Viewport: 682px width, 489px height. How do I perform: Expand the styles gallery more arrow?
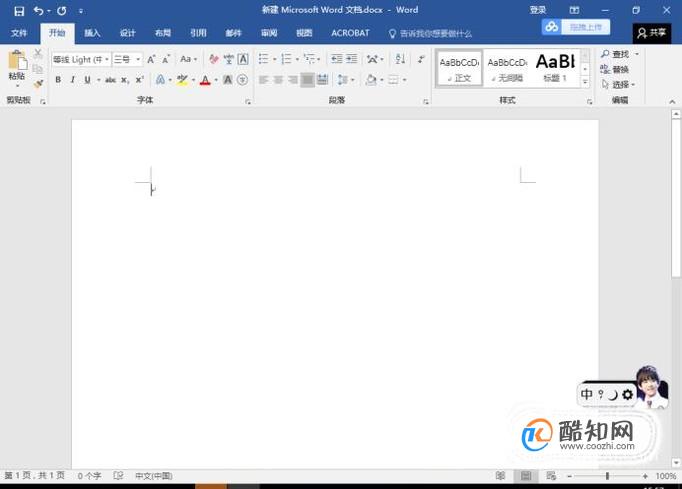coord(585,82)
